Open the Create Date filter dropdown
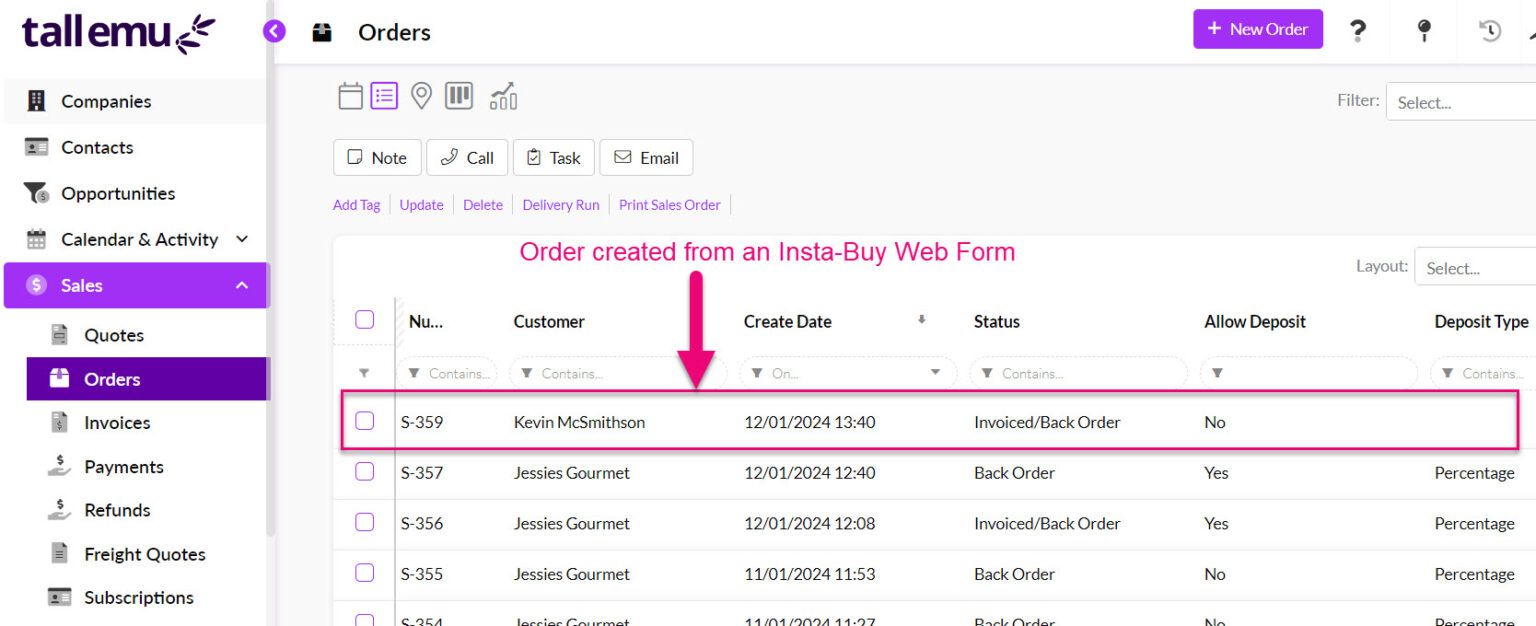This screenshot has height=626, width=1536. pos(934,372)
